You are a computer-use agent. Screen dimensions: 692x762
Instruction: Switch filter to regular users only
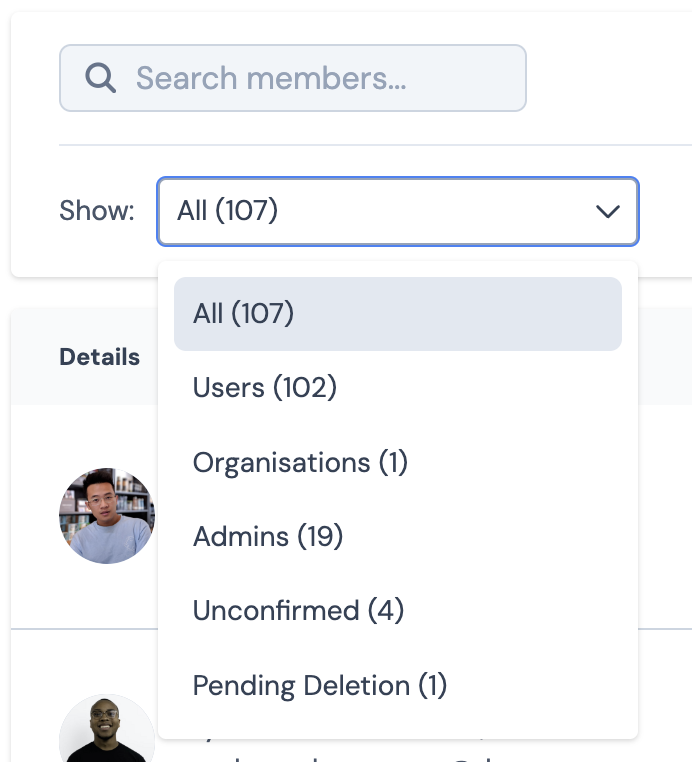coord(265,388)
